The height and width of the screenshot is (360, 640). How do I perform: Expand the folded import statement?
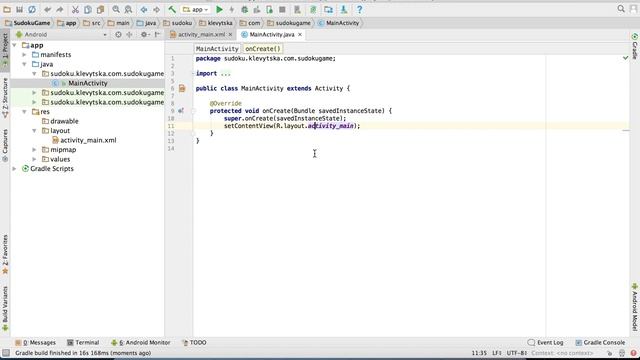point(225,73)
